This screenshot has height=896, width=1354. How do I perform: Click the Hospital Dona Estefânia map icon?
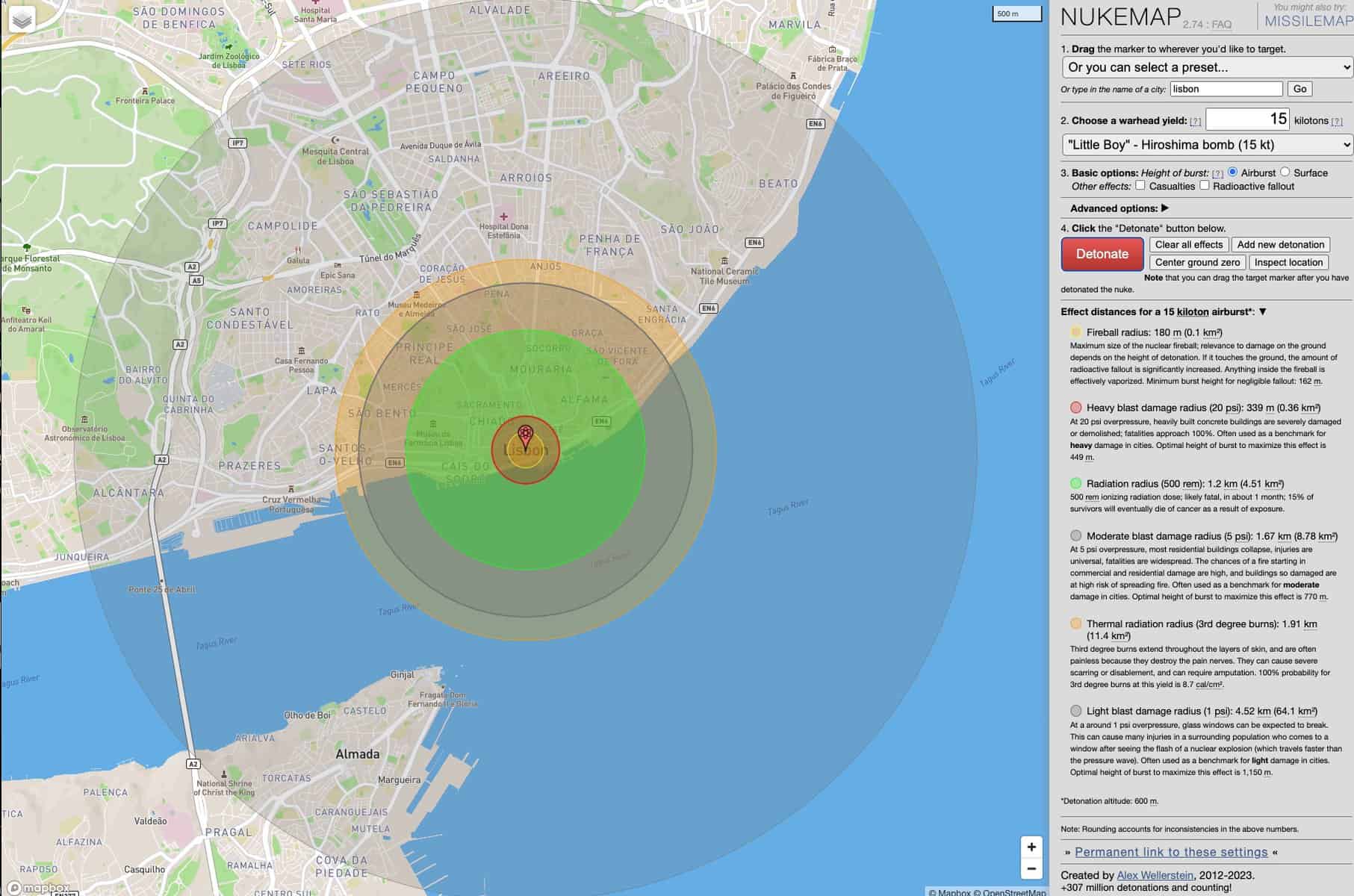(503, 217)
